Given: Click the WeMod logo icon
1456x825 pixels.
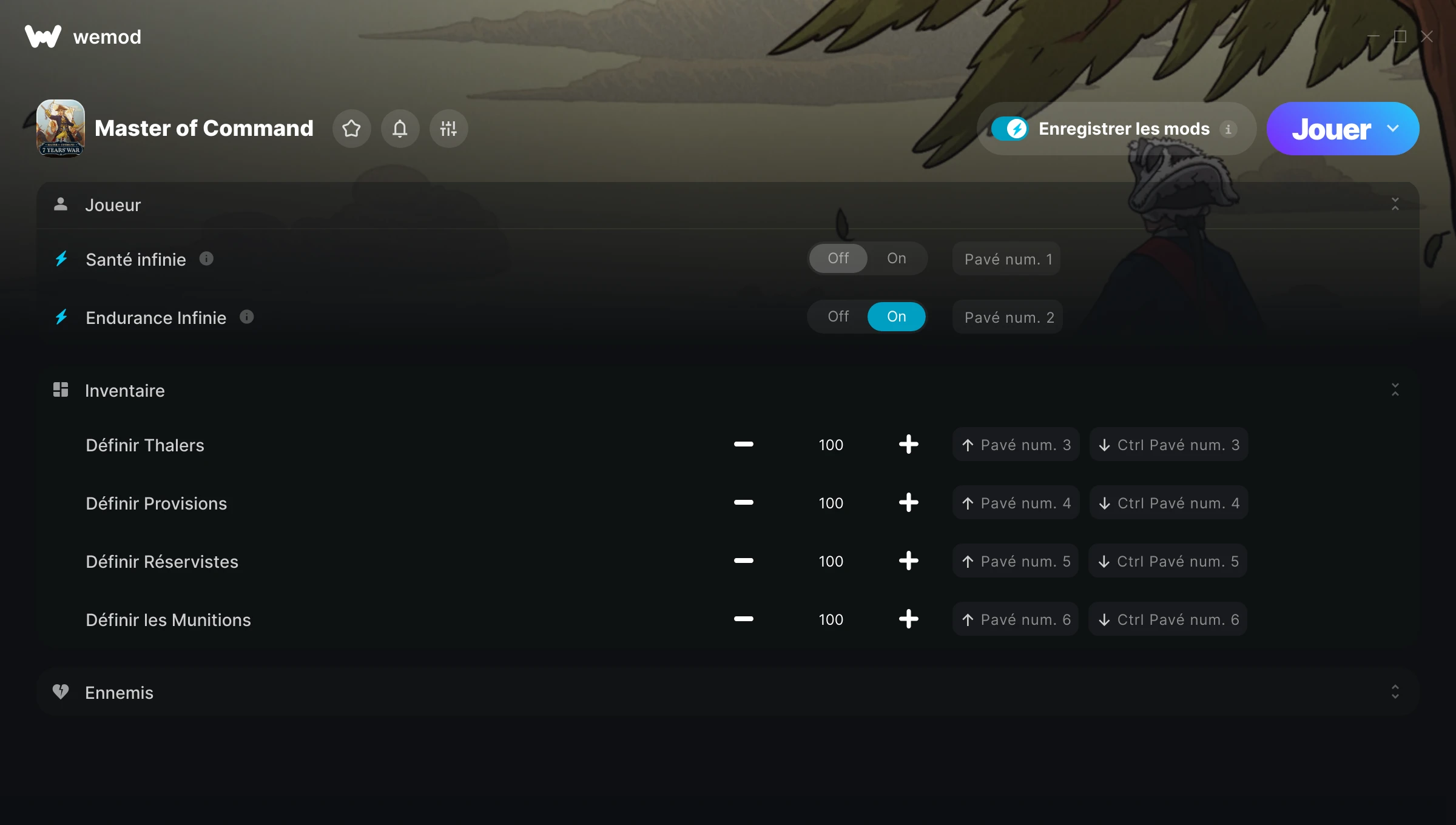Looking at the screenshot, I should [x=43, y=36].
